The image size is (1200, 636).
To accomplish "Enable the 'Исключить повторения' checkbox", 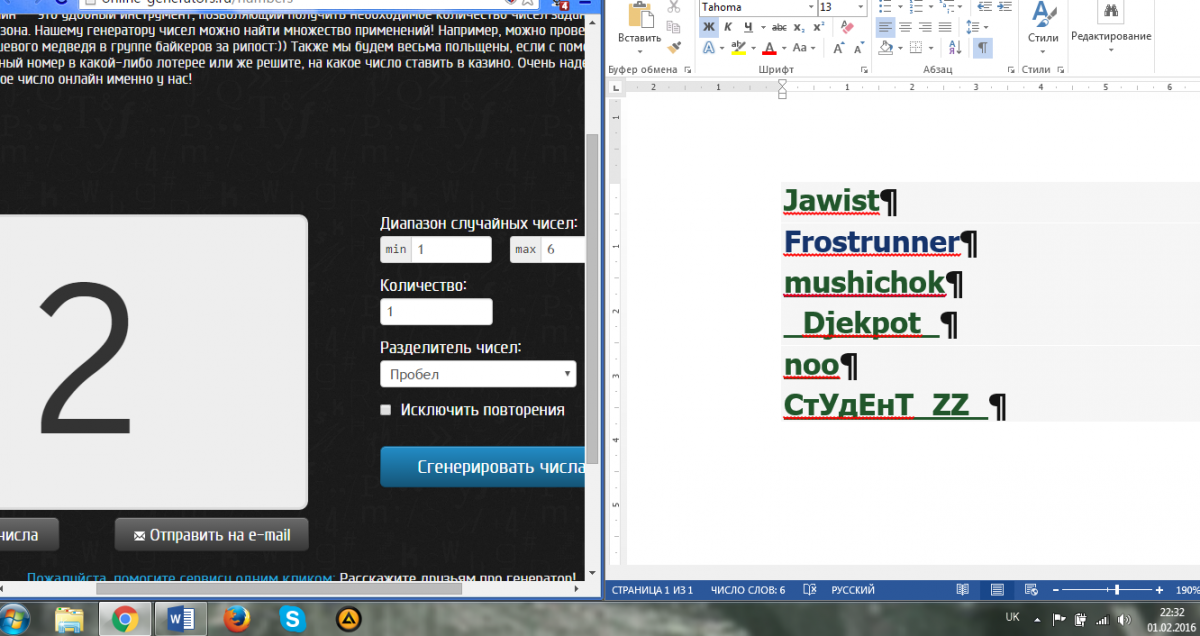I will (x=386, y=410).
